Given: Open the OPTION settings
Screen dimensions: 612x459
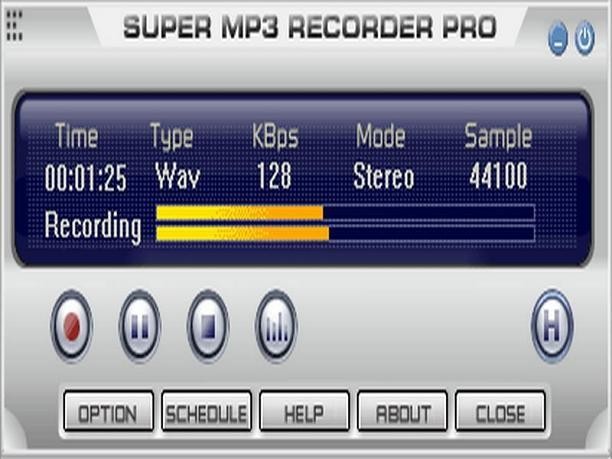Looking at the screenshot, I should pos(108,411).
